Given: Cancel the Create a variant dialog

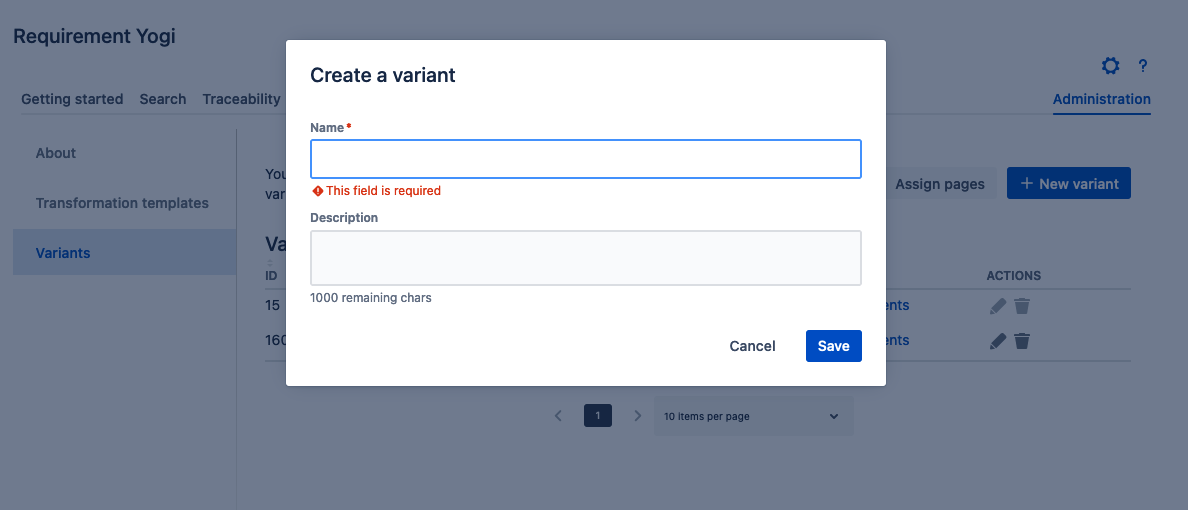Looking at the screenshot, I should pyautogui.click(x=752, y=346).
